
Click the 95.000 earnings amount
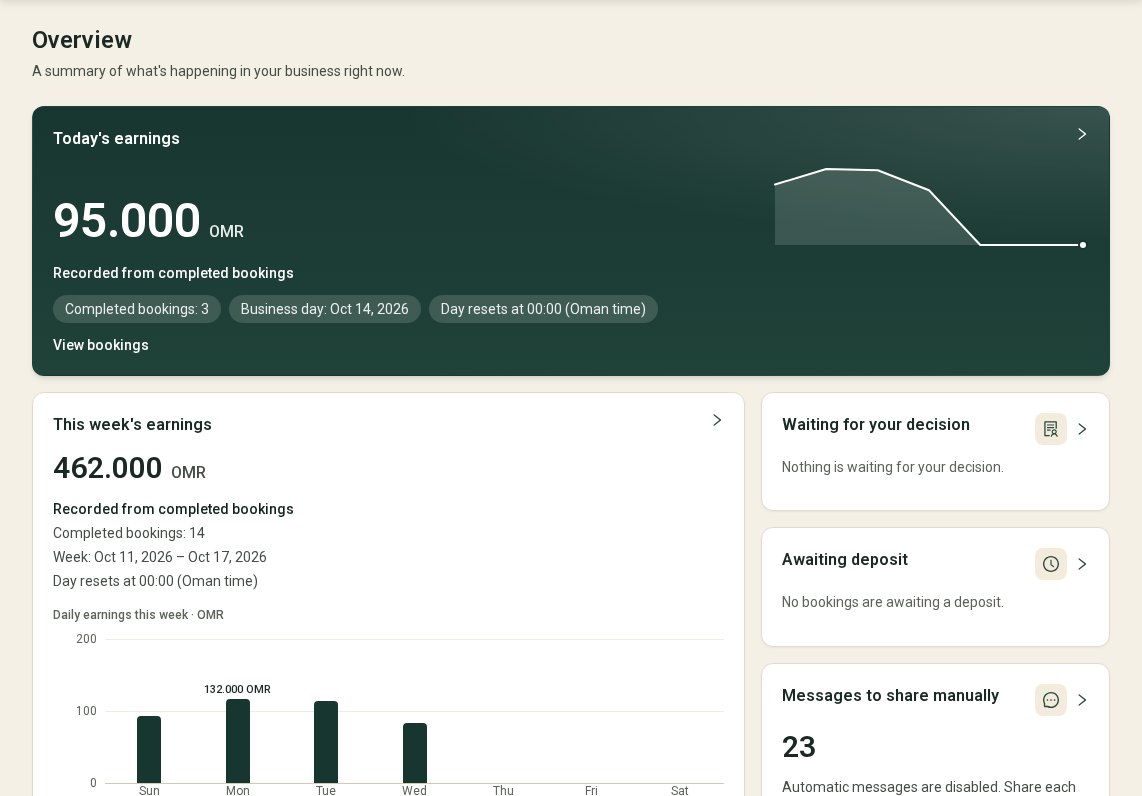point(127,220)
